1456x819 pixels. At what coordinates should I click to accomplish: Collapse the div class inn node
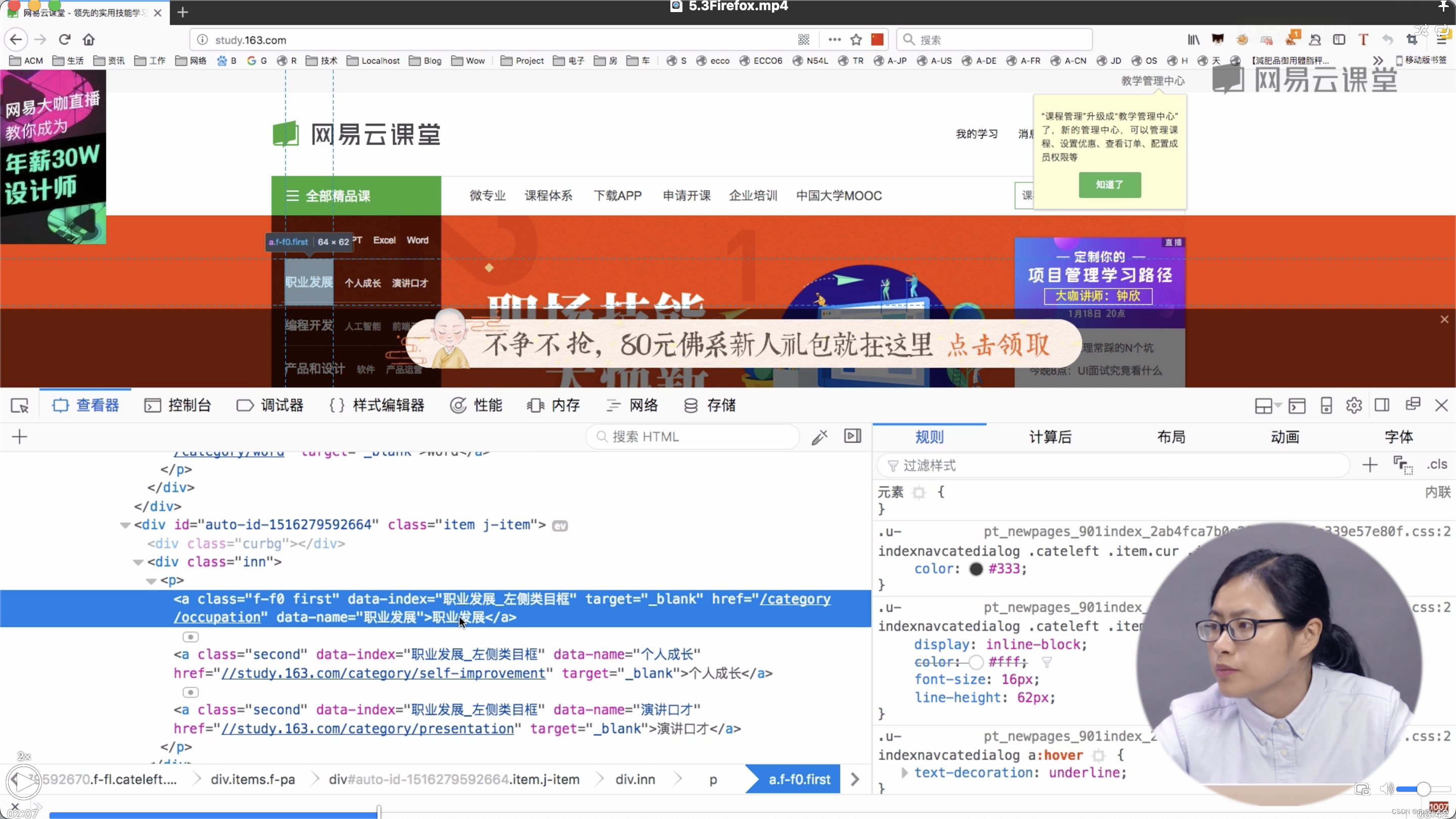pyautogui.click(x=138, y=562)
